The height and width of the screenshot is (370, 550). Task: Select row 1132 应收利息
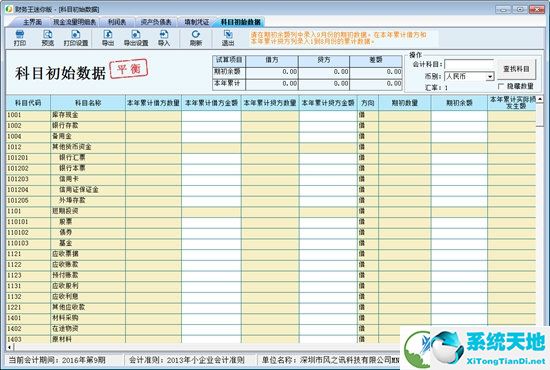click(271, 297)
